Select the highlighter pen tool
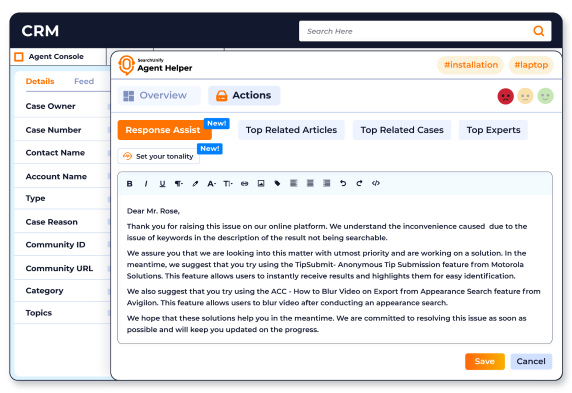 pos(195,184)
